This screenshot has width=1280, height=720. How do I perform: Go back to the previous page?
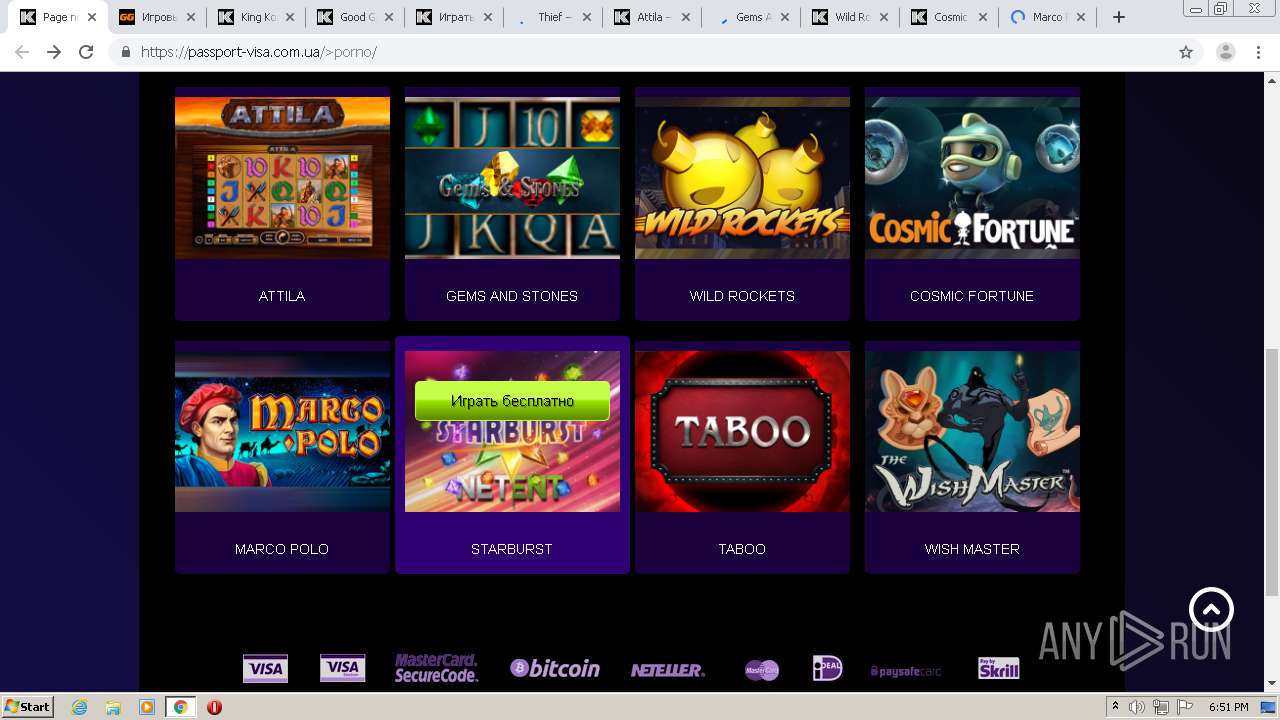(x=22, y=52)
